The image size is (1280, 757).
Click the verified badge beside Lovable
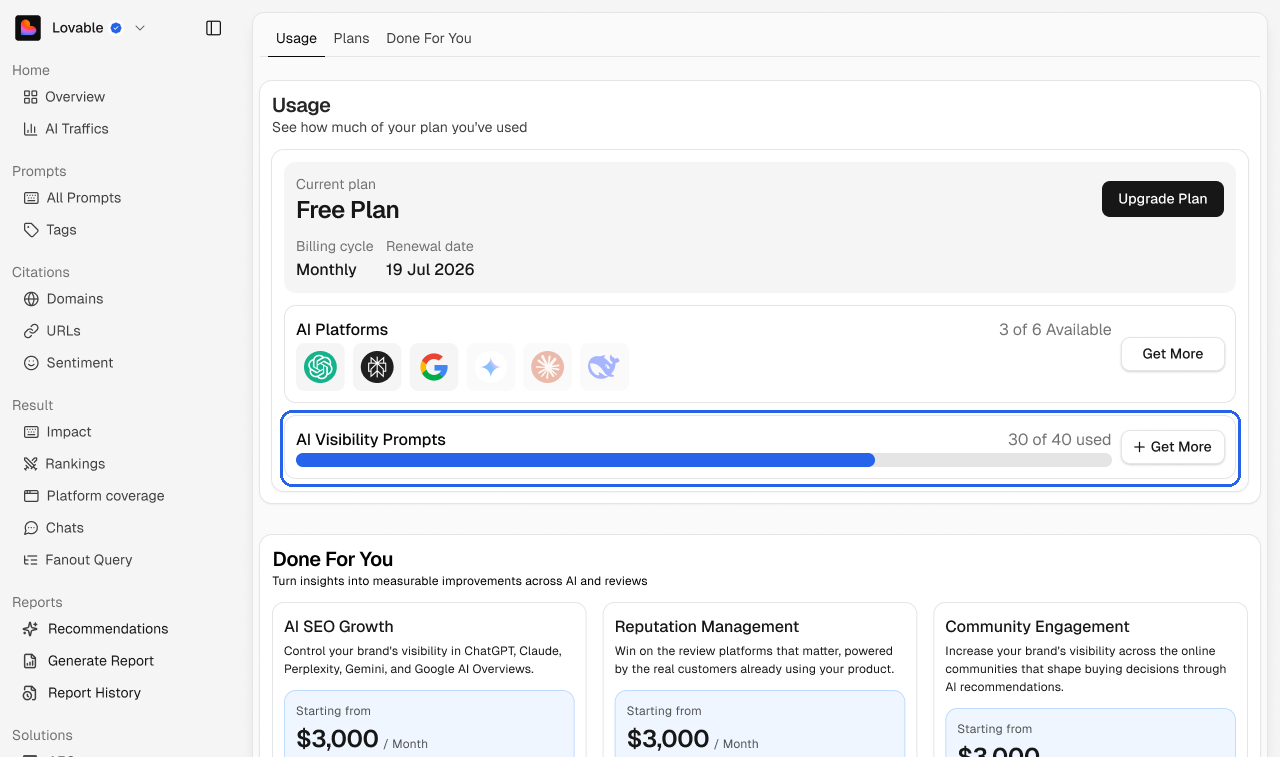coord(116,28)
